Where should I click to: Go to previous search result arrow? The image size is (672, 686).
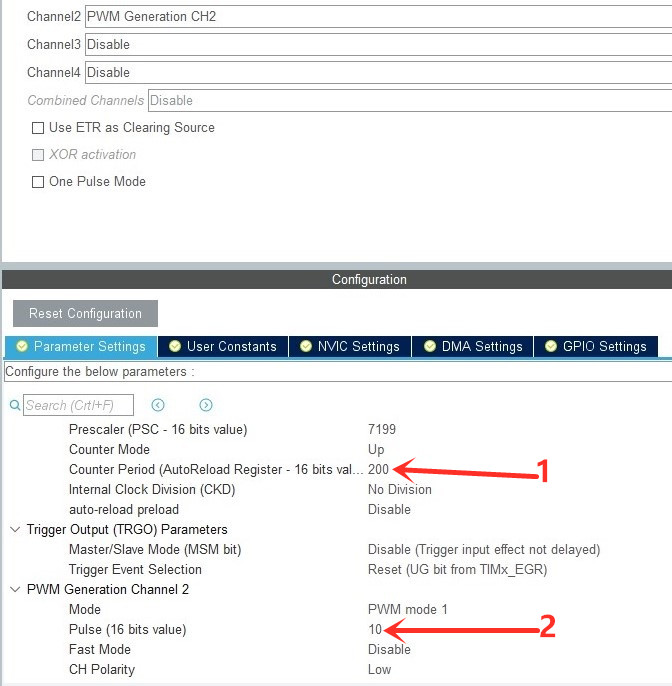pos(158,405)
